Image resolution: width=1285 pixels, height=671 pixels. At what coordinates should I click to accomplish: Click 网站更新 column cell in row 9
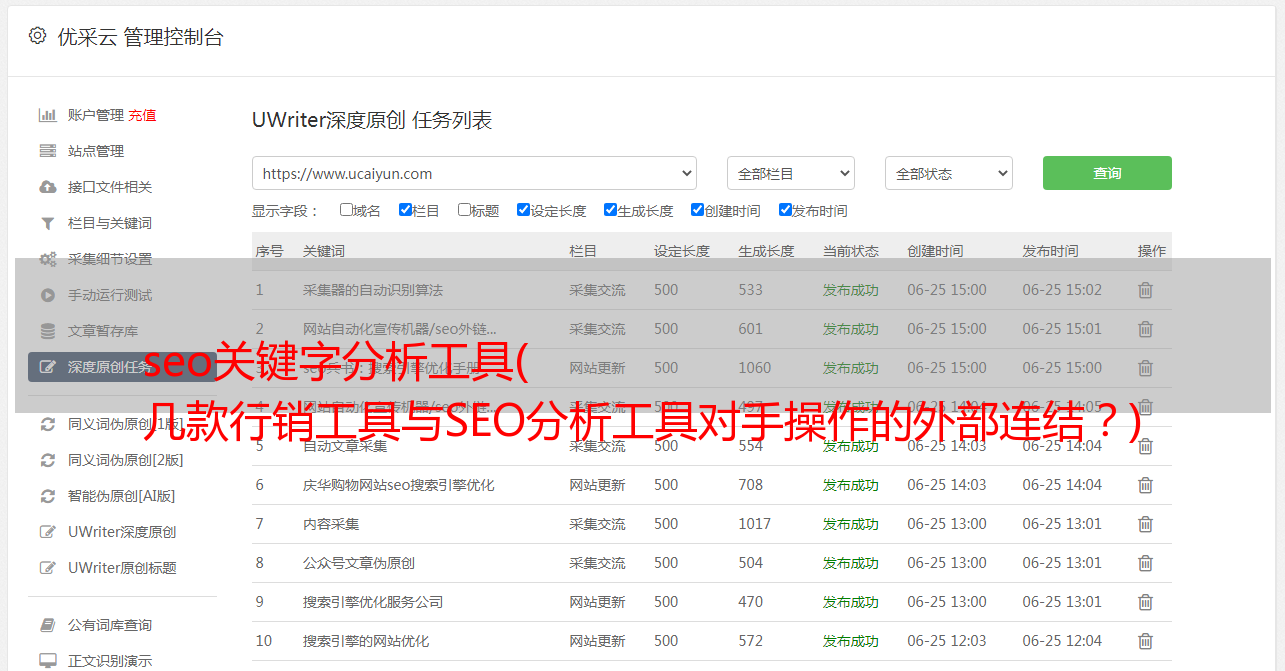tap(597, 602)
